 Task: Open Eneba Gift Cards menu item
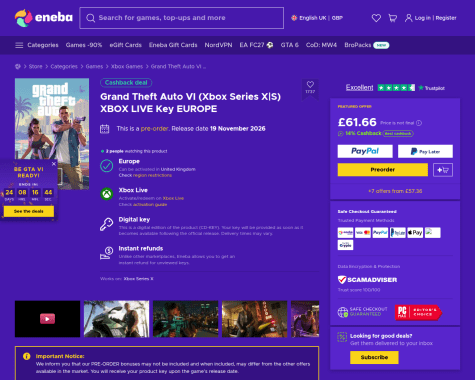coord(173,45)
